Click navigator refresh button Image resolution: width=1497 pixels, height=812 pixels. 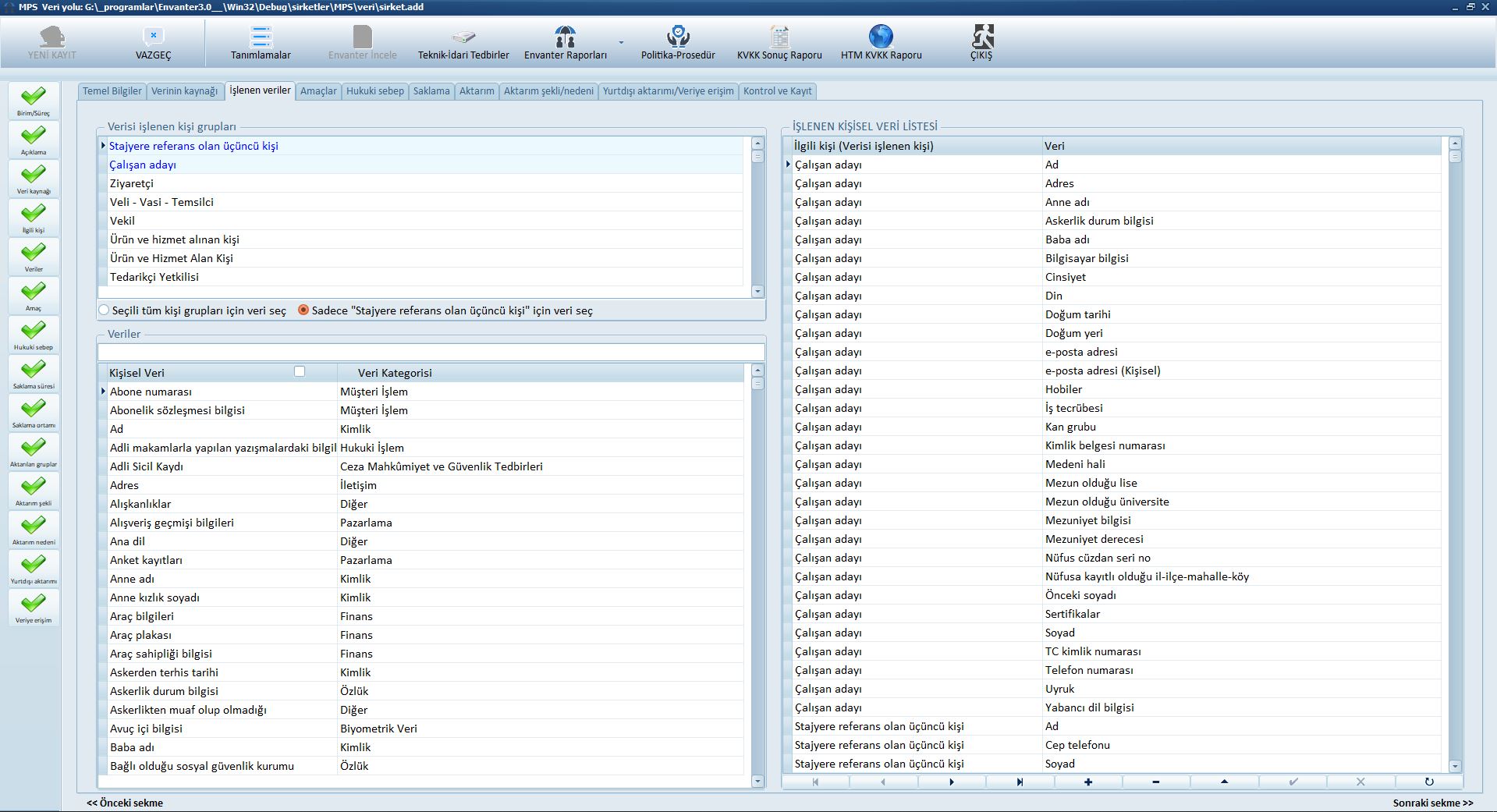pos(1429,782)
